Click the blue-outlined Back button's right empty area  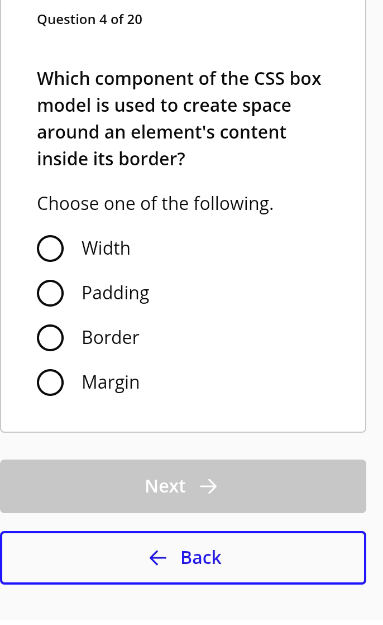click(293, 558)
